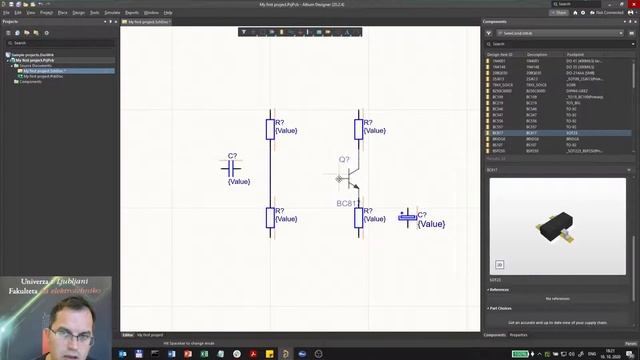
Task: Open the component library selection dropdown
Action: (x=560, y=33)
